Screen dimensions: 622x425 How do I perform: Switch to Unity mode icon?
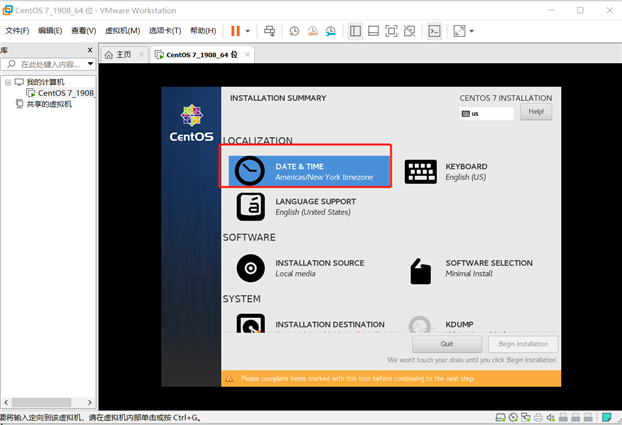click(409, 31)
